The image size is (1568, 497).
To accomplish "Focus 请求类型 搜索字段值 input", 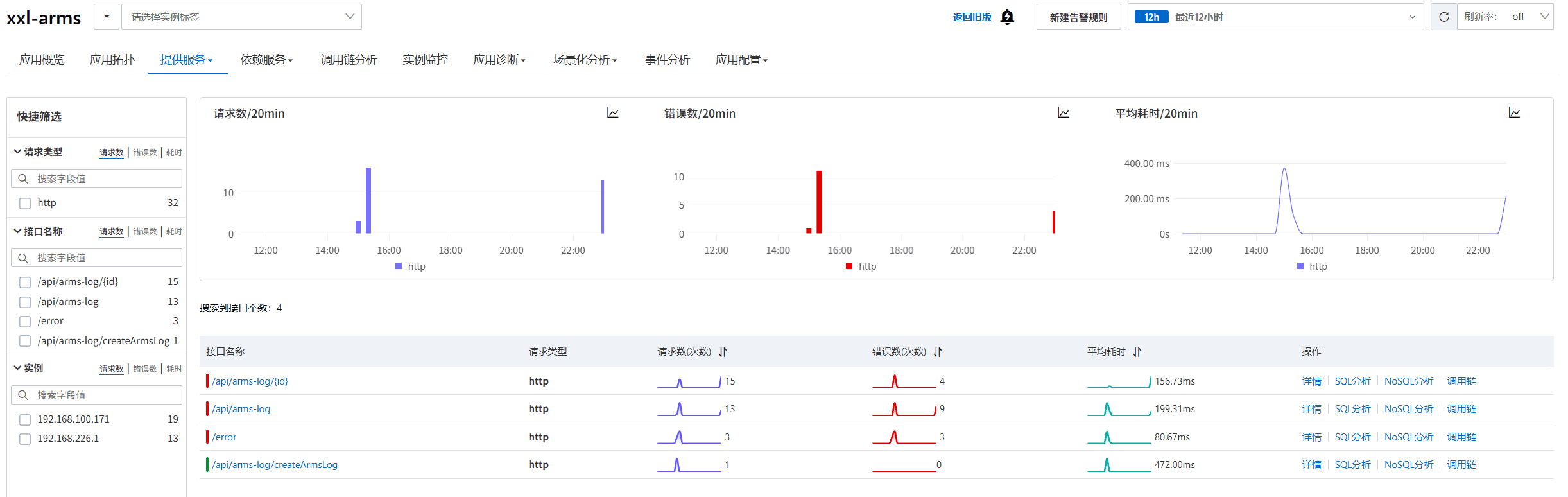I will 96,179.
